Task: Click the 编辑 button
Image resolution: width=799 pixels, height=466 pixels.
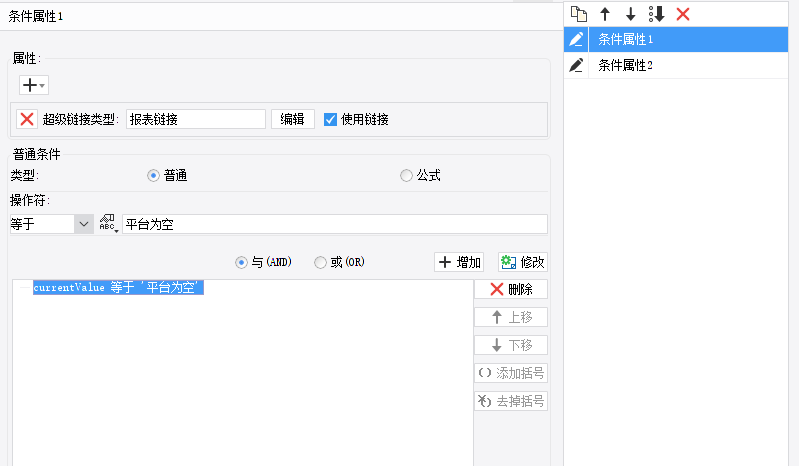Action: [292, 119]
